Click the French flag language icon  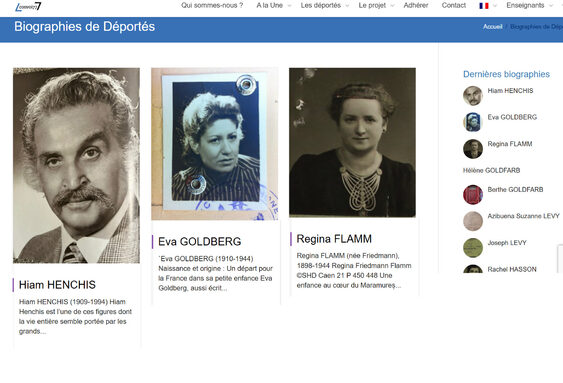[x=484, y=6]
